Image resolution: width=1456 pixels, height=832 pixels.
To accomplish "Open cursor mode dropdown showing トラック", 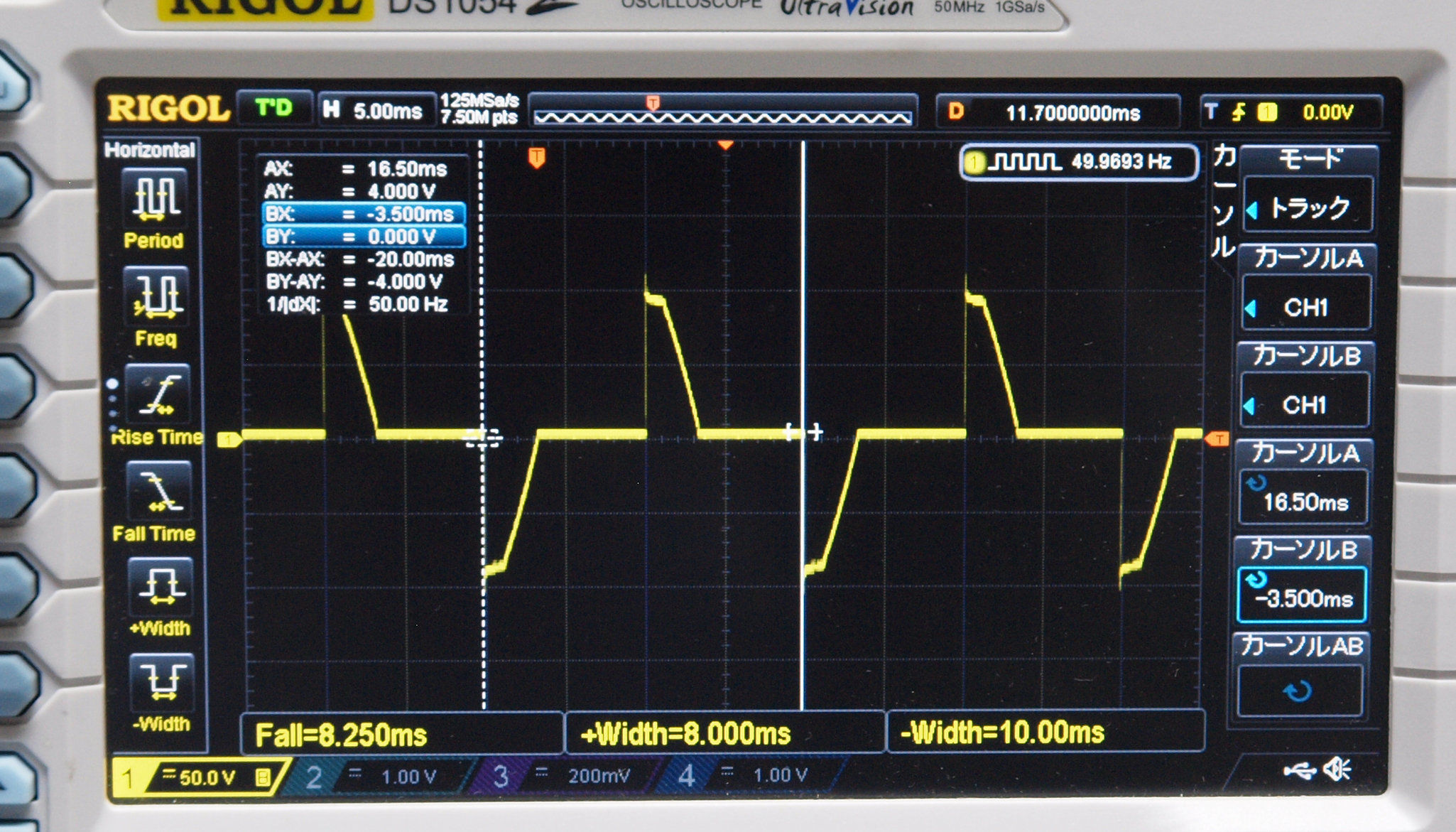I will click(1308, 207).
